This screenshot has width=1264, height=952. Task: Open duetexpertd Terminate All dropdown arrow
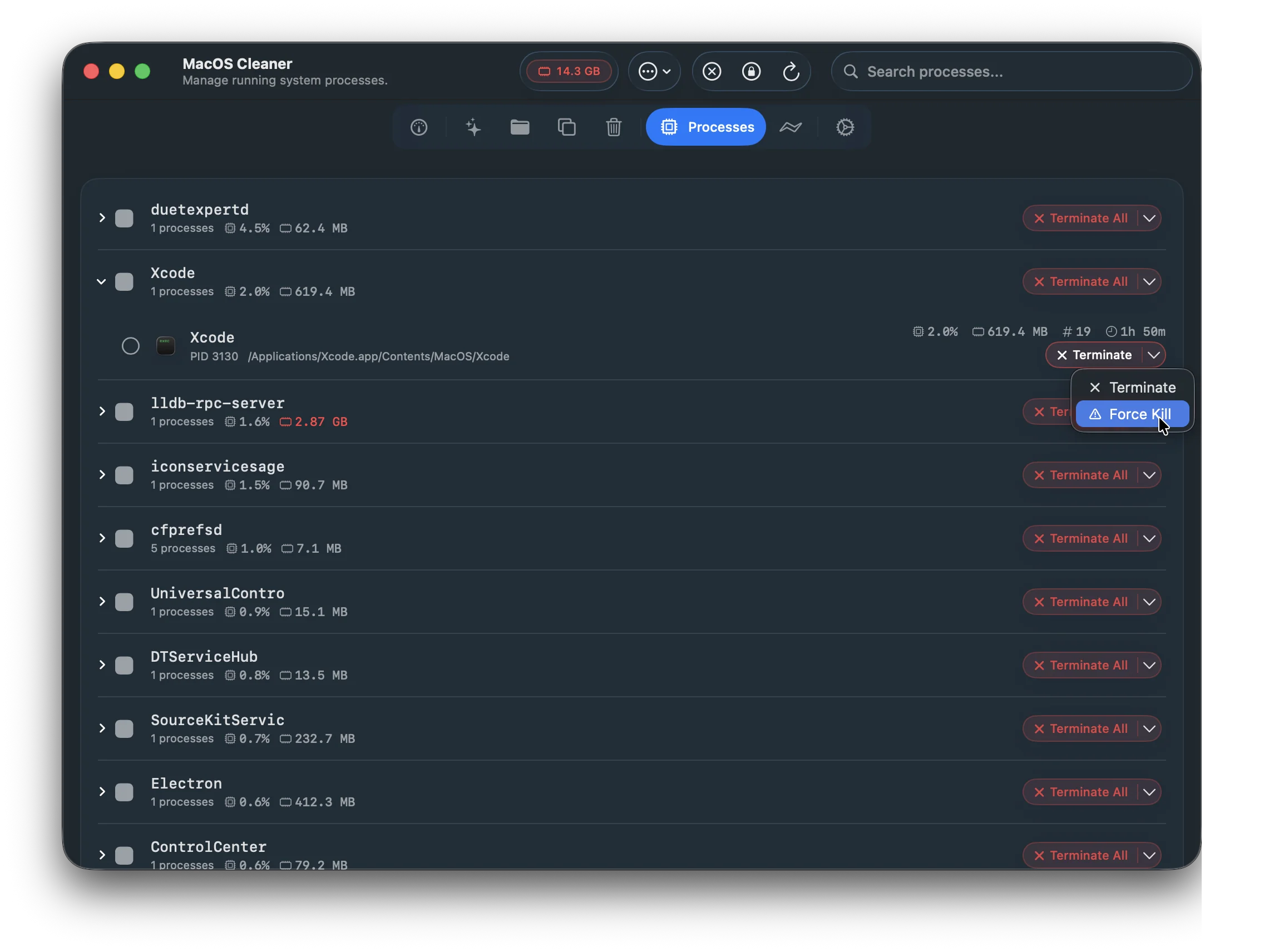pyautogui.click(x=1149, y=218)
